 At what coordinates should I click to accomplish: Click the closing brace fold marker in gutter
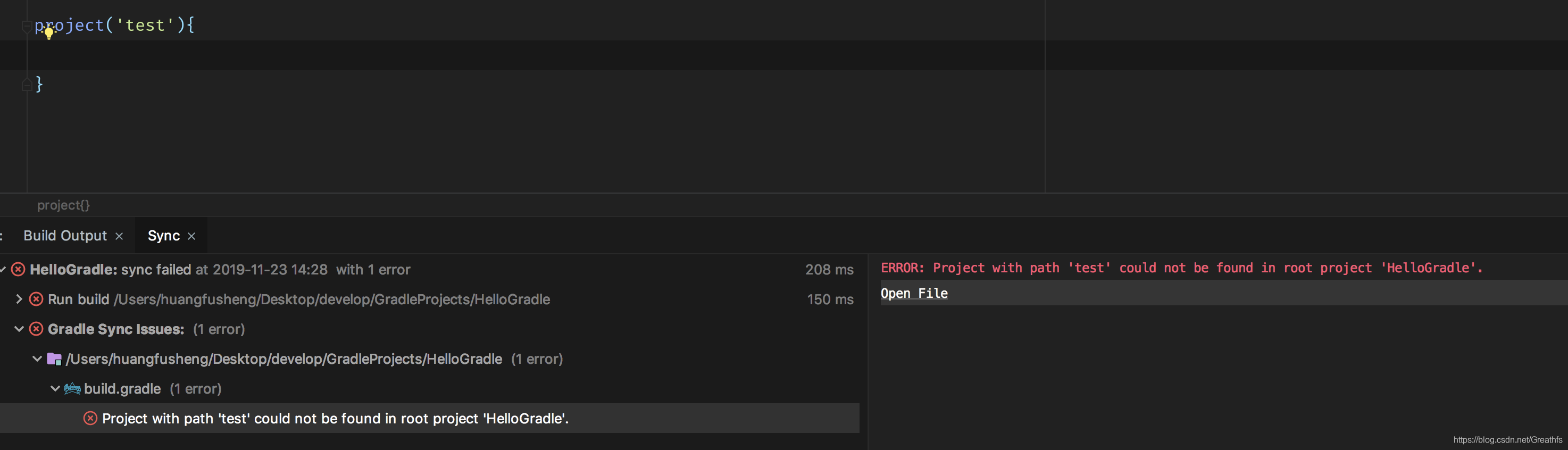(x=26, y=85)
